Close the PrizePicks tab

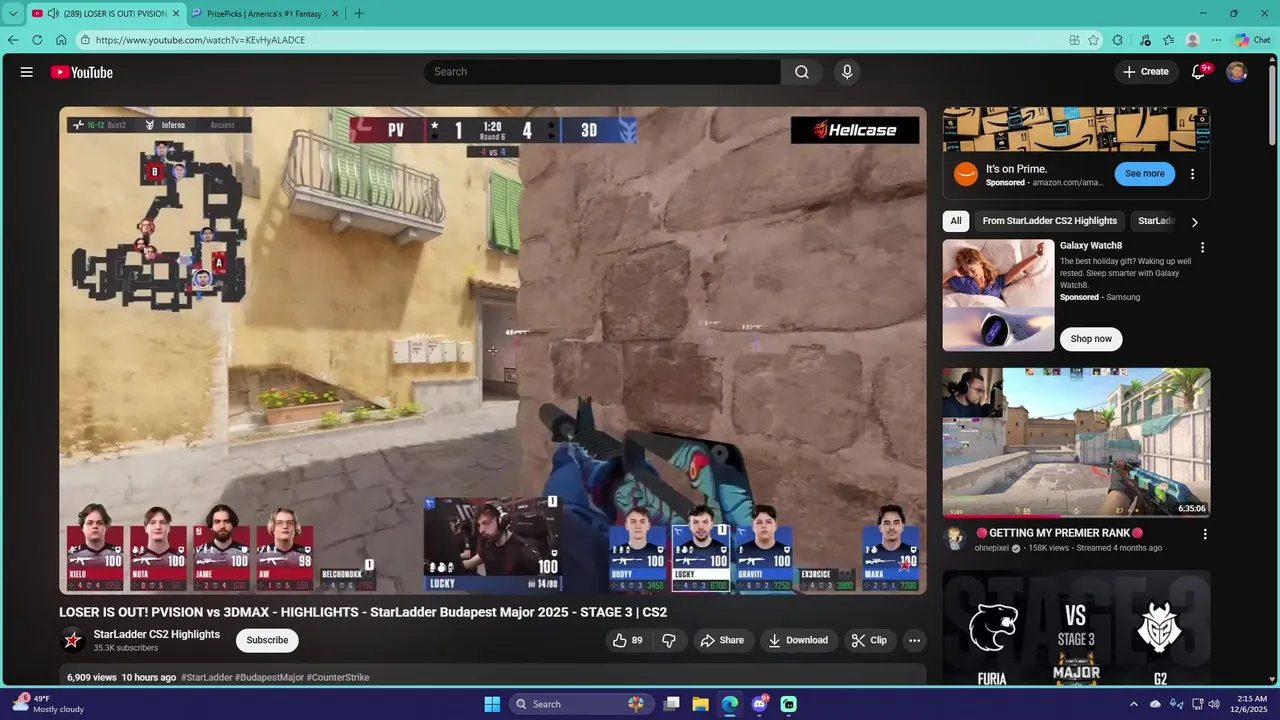pyautogui.click(x=335, y=13)
